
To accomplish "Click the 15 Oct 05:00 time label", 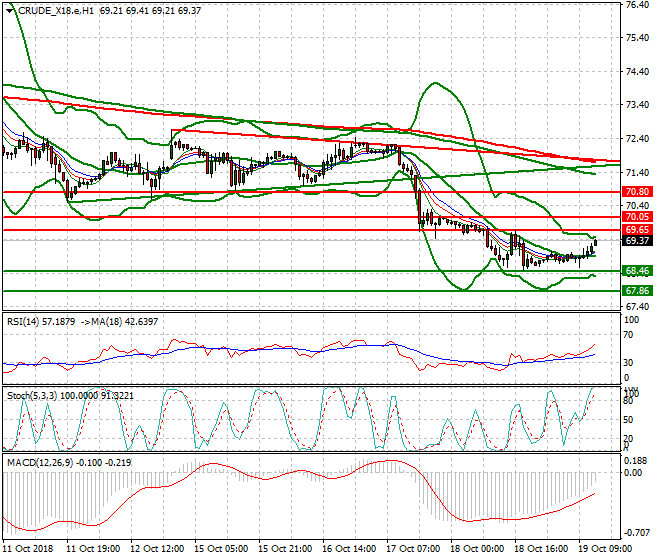I will point(221,549).
